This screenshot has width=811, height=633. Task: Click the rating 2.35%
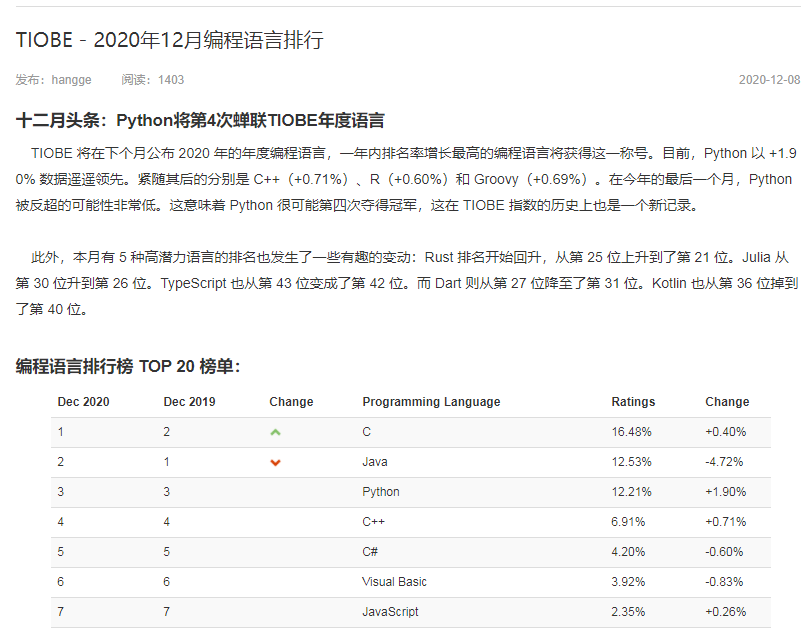click(x=628, y=612)
